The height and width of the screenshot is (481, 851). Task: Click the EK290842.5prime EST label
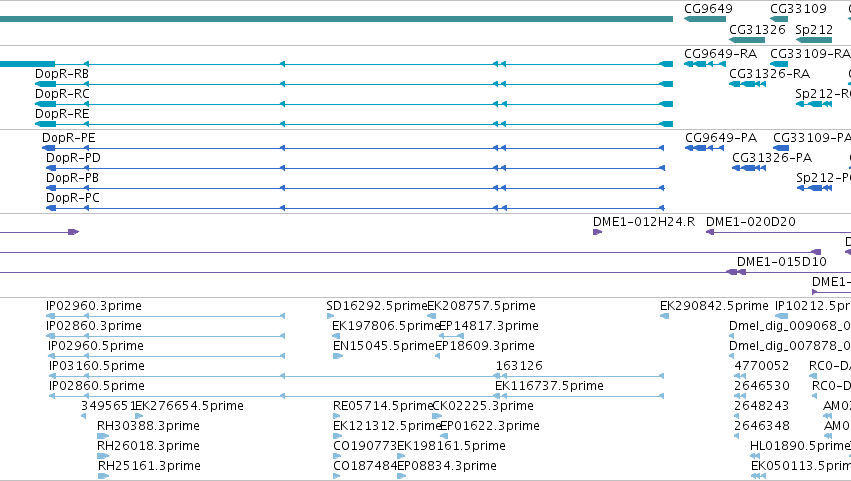714,306
